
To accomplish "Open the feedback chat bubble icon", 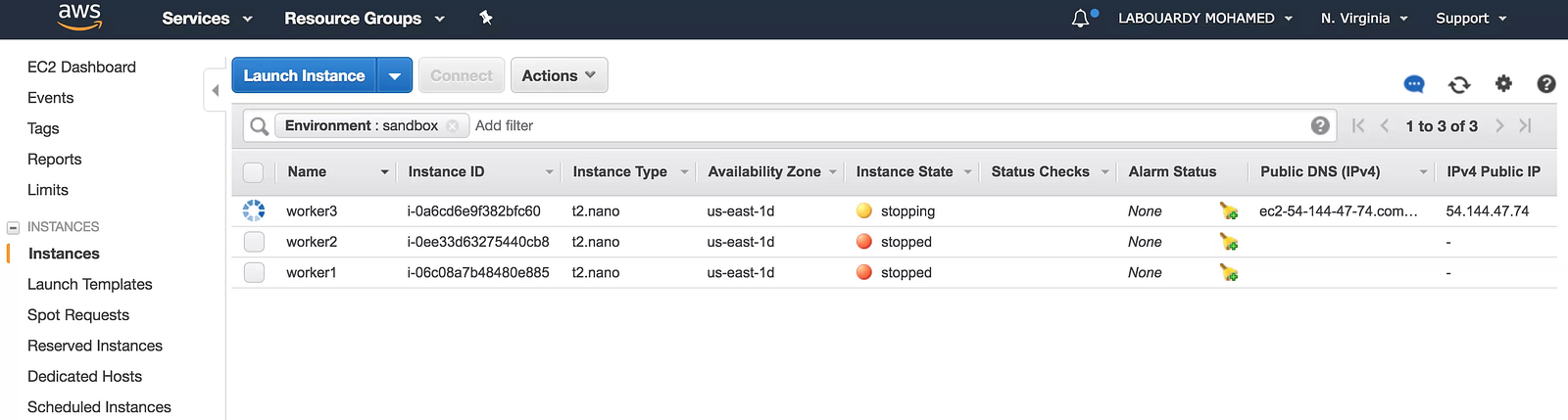I will click(1414, 84).
